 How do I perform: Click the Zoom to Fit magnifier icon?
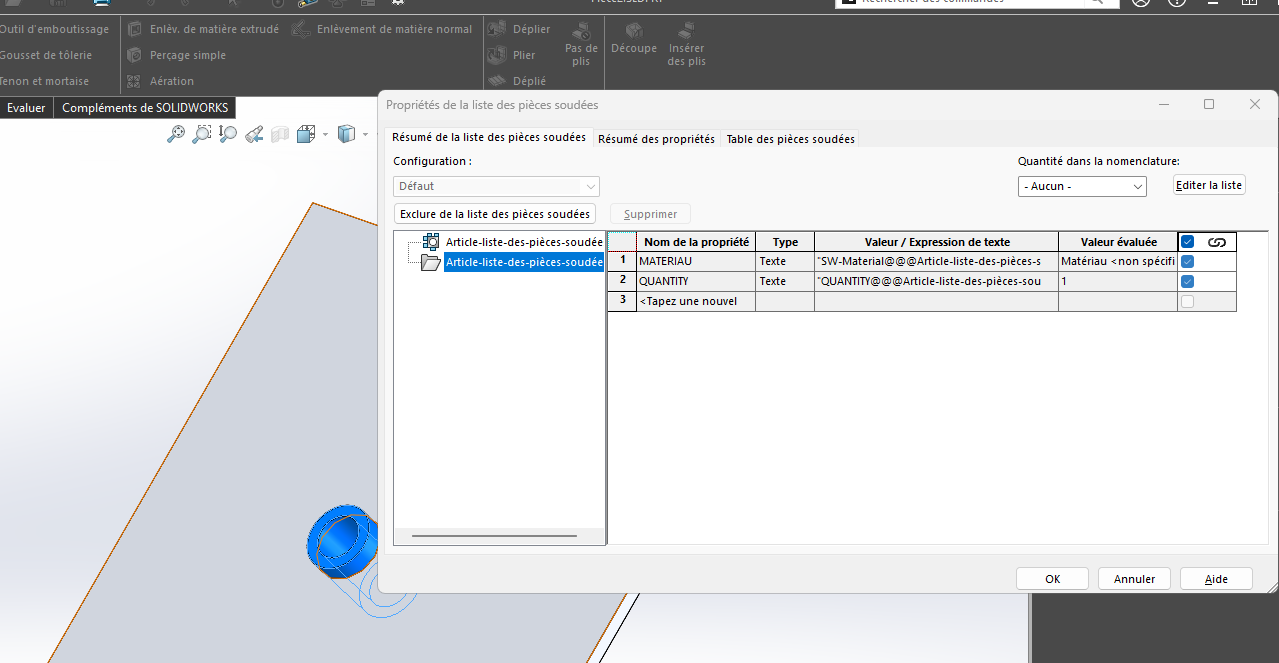tap(176, 134)
